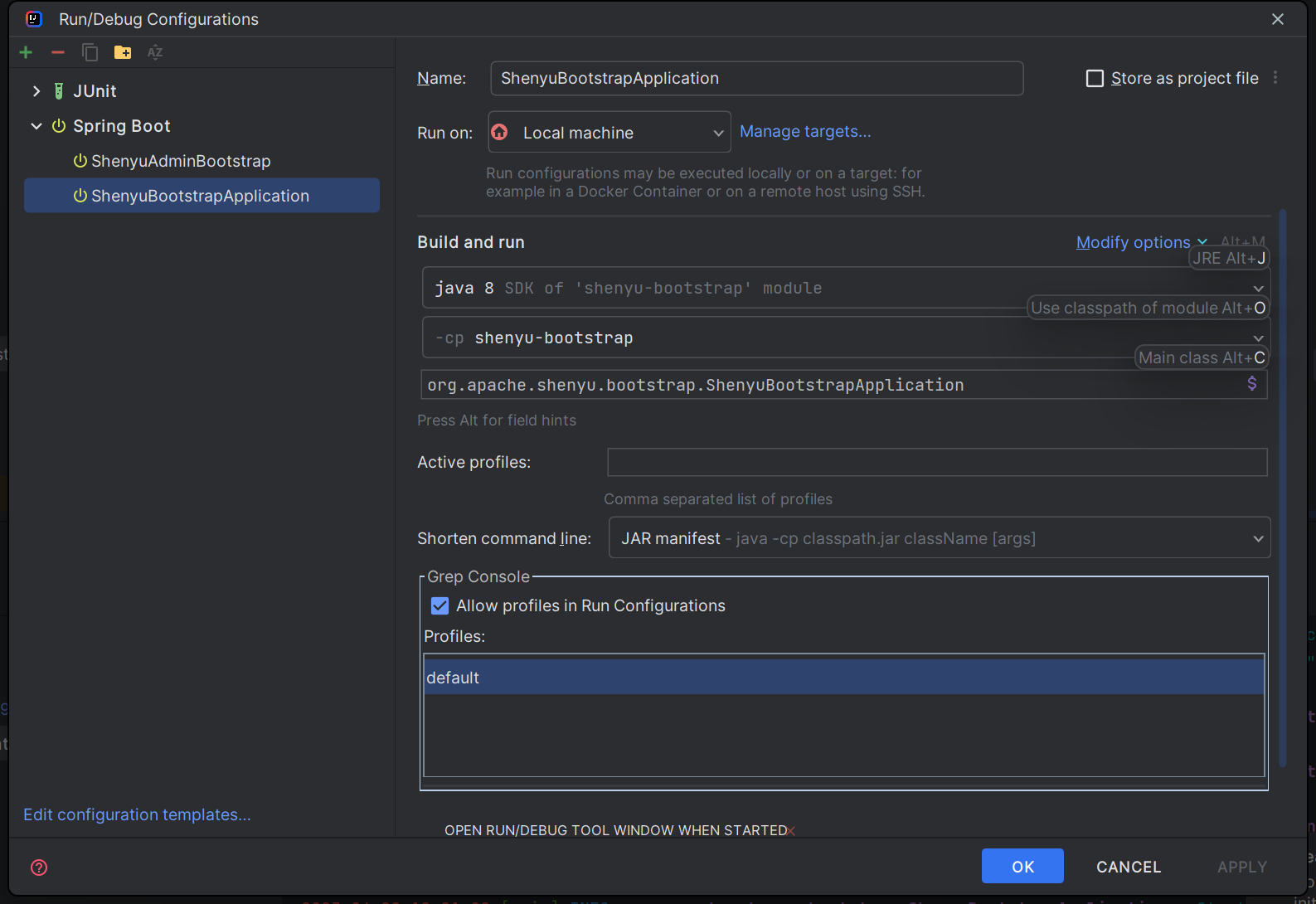Open the three-dot menu beside Store as project file

point(1275,78)
